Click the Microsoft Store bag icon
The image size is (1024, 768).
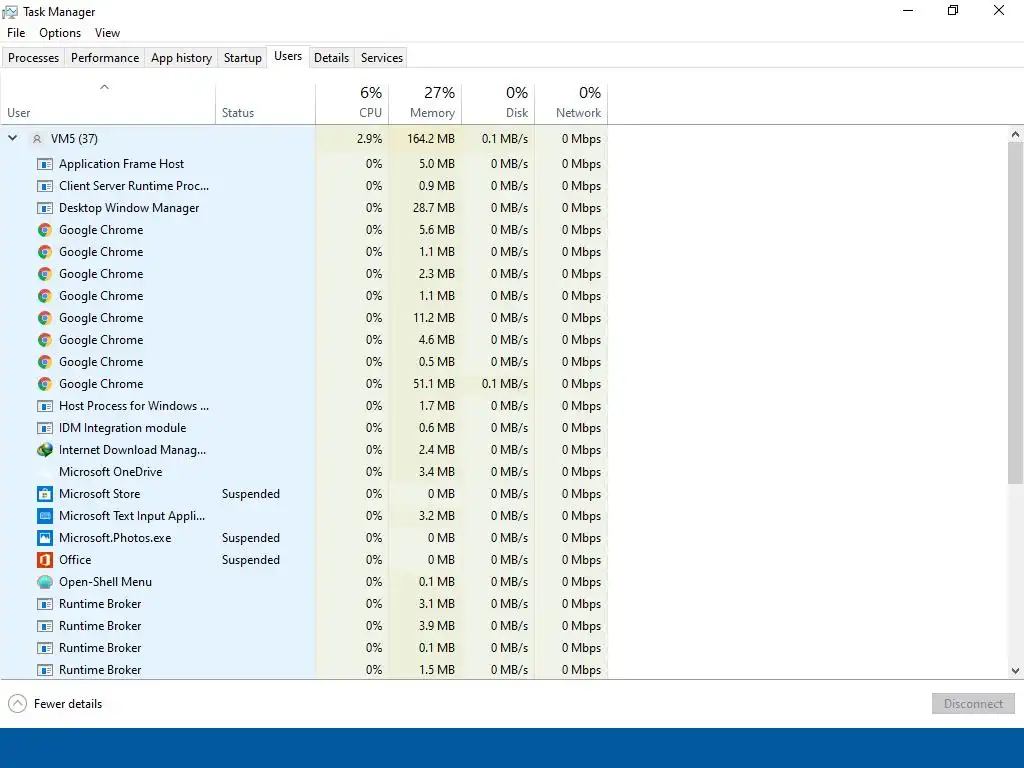point(44,494)
